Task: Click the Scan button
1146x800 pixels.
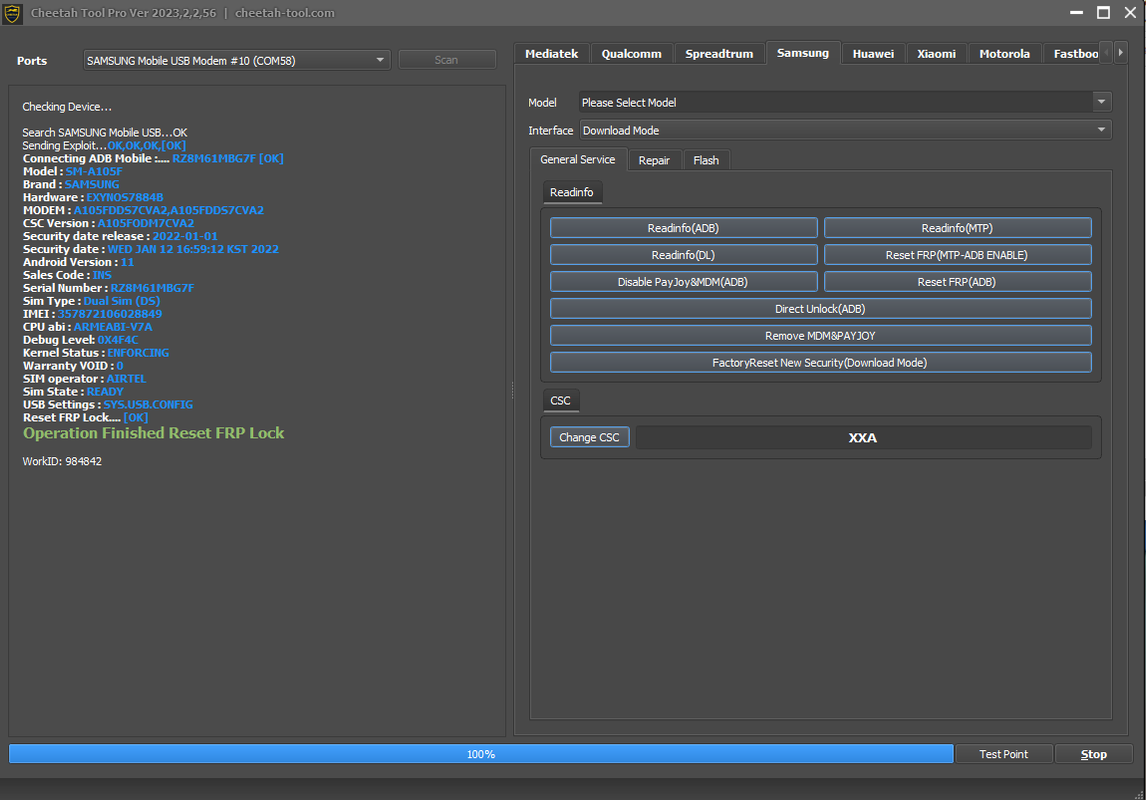Action: click(447, 60)
